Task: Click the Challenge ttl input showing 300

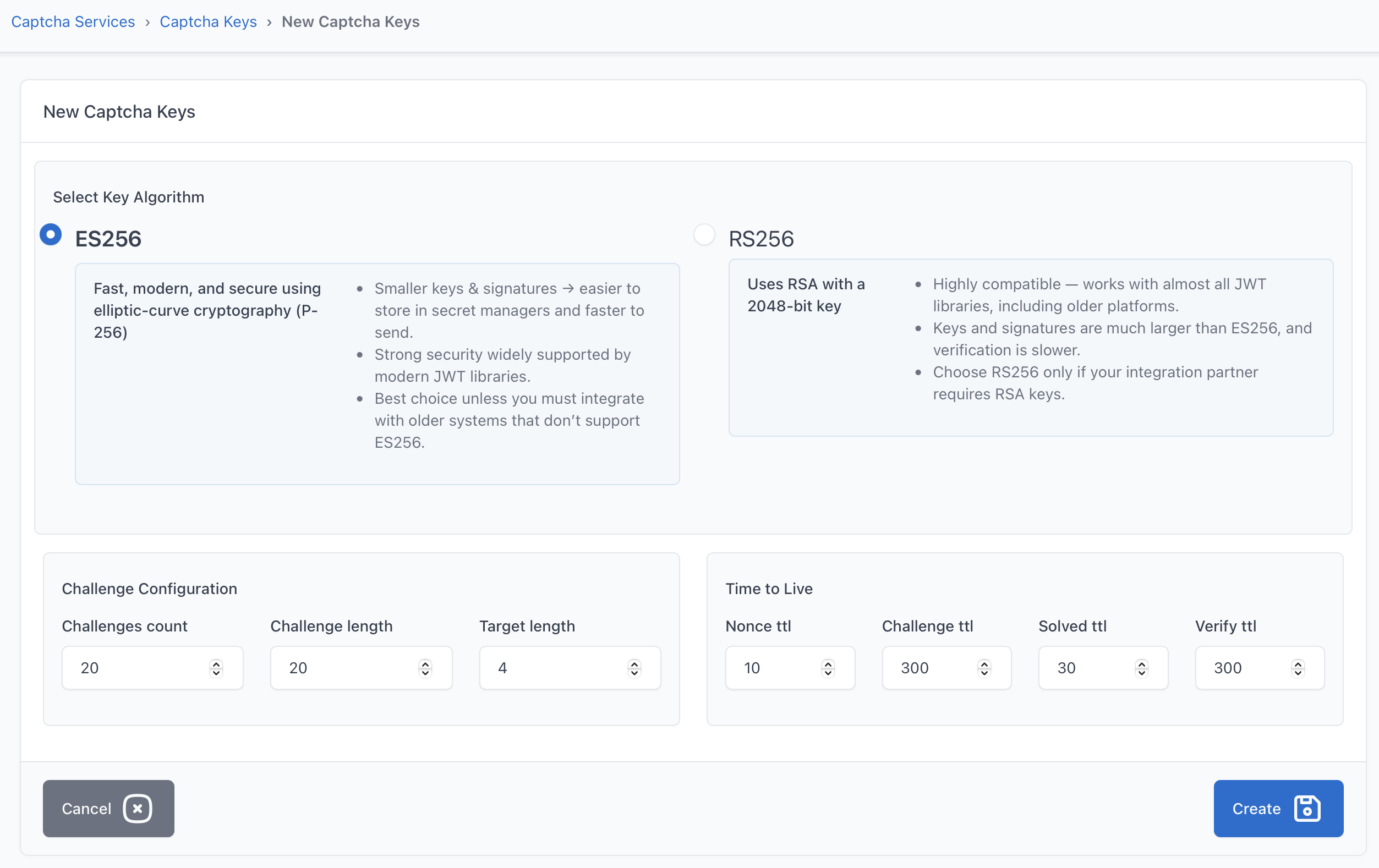Action: (928, 668)
